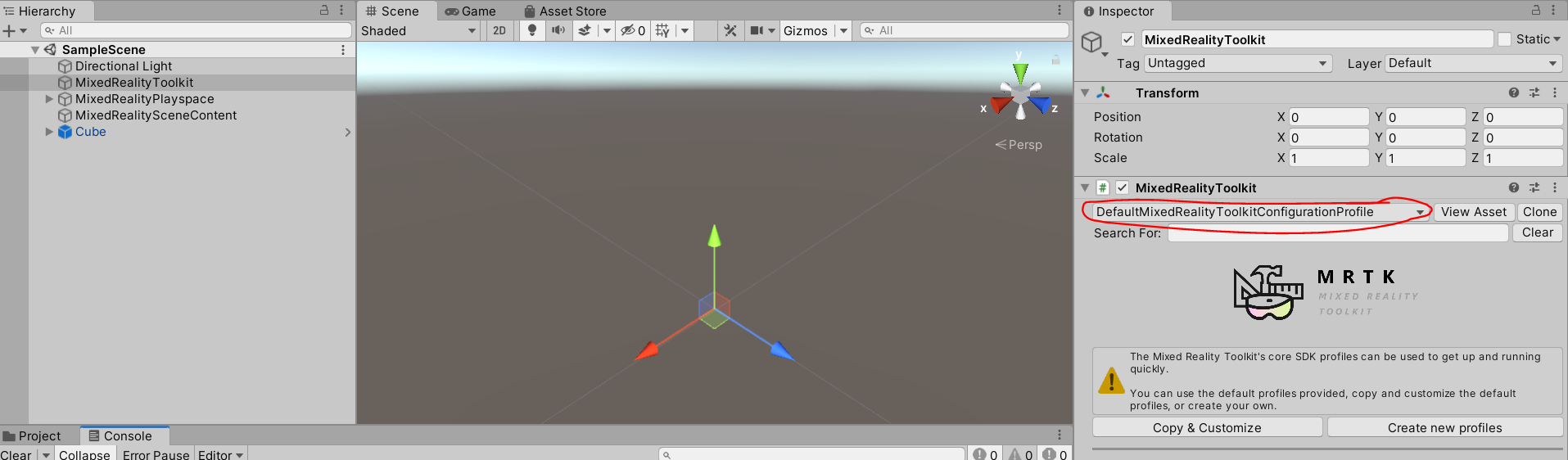Toggle scene audio speaker icon

coord(558,30)
